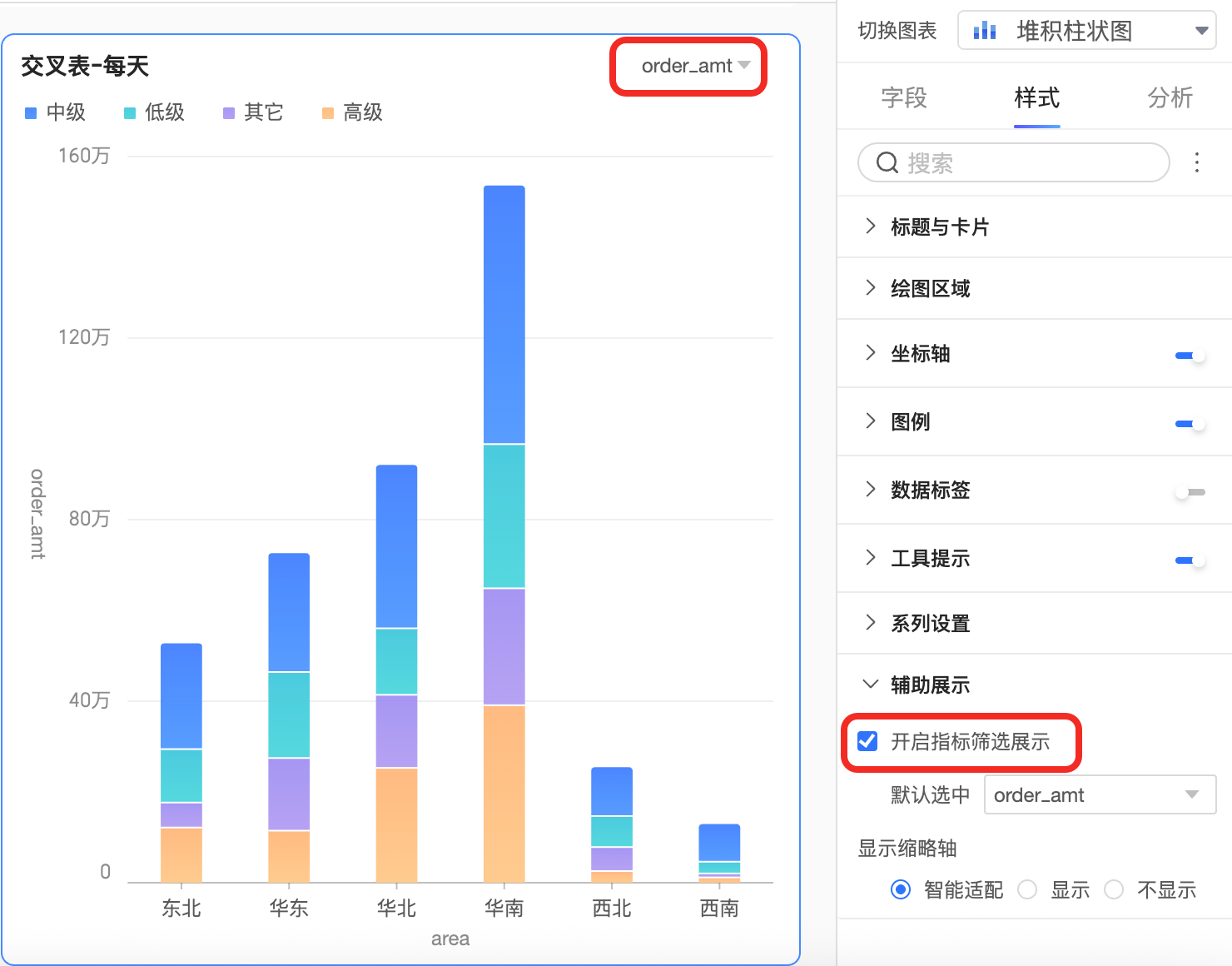The height and width of the screenshot is (966, 1232).
Task: Click the 高级 legend marker
Action: tap(328, 113)
